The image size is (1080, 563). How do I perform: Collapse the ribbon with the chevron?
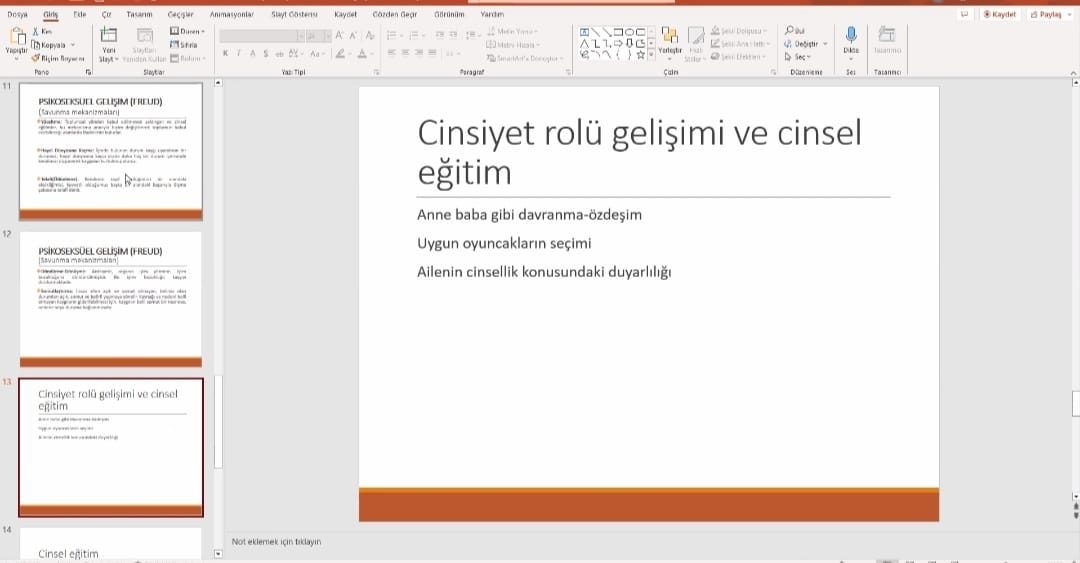1073,72
